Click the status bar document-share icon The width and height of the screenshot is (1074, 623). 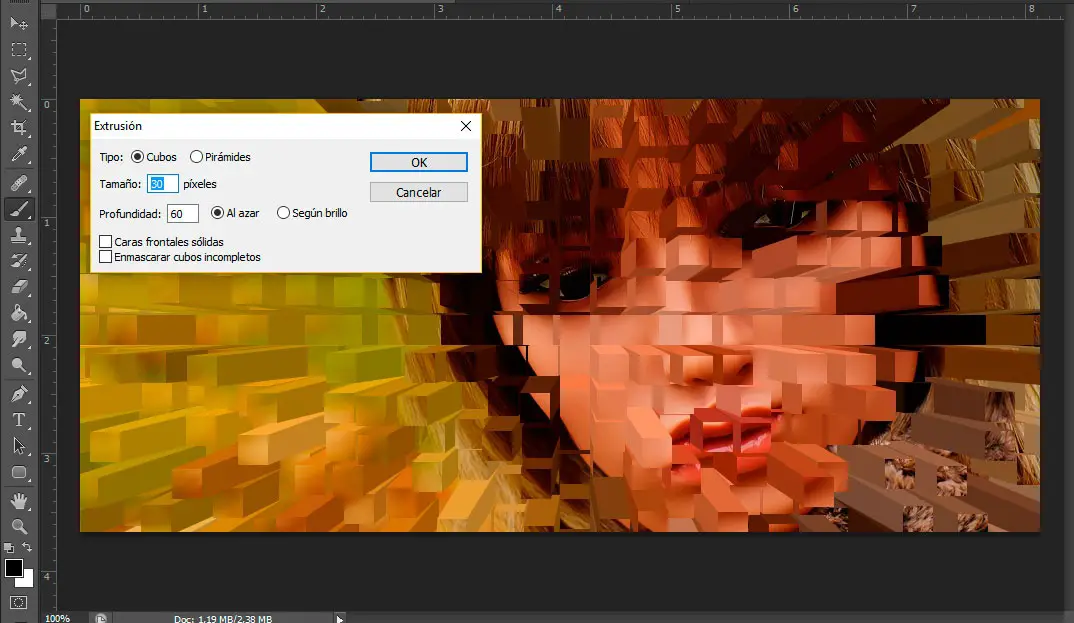tap(101, 618)
